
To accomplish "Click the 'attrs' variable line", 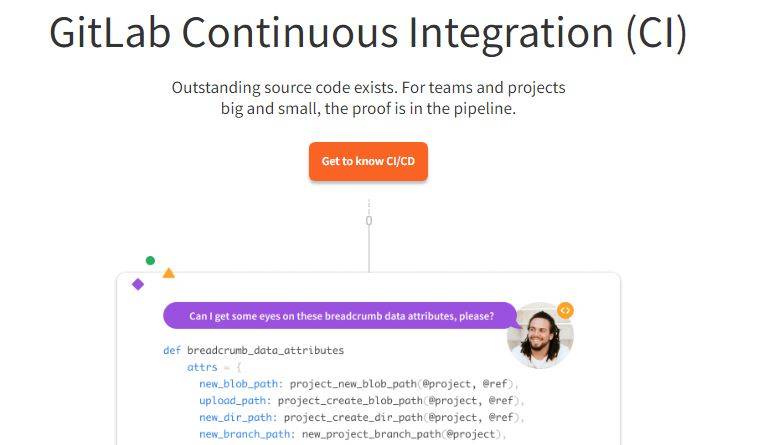I will pos(214,367).
